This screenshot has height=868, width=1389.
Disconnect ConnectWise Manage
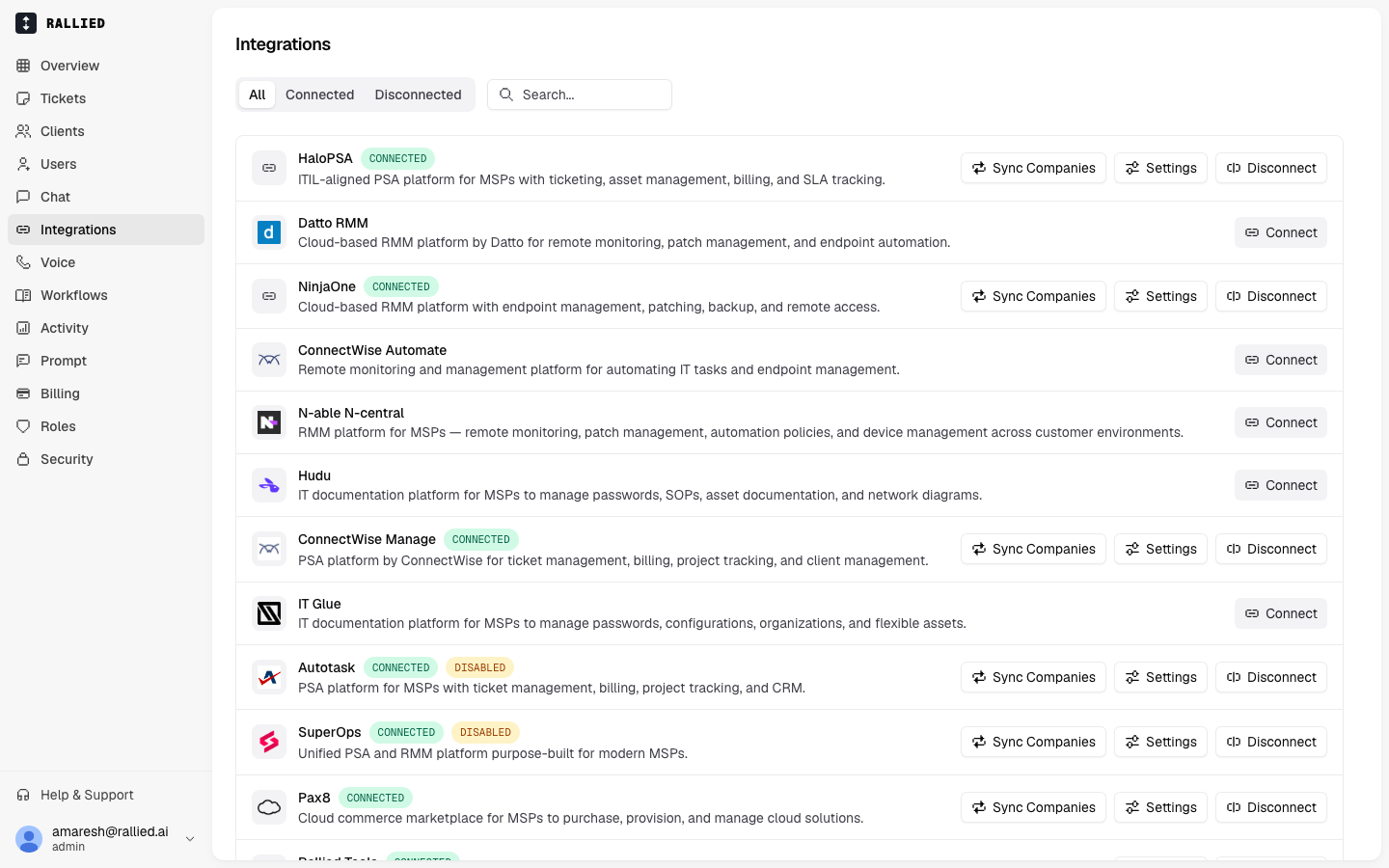(x=1271, y=549)
